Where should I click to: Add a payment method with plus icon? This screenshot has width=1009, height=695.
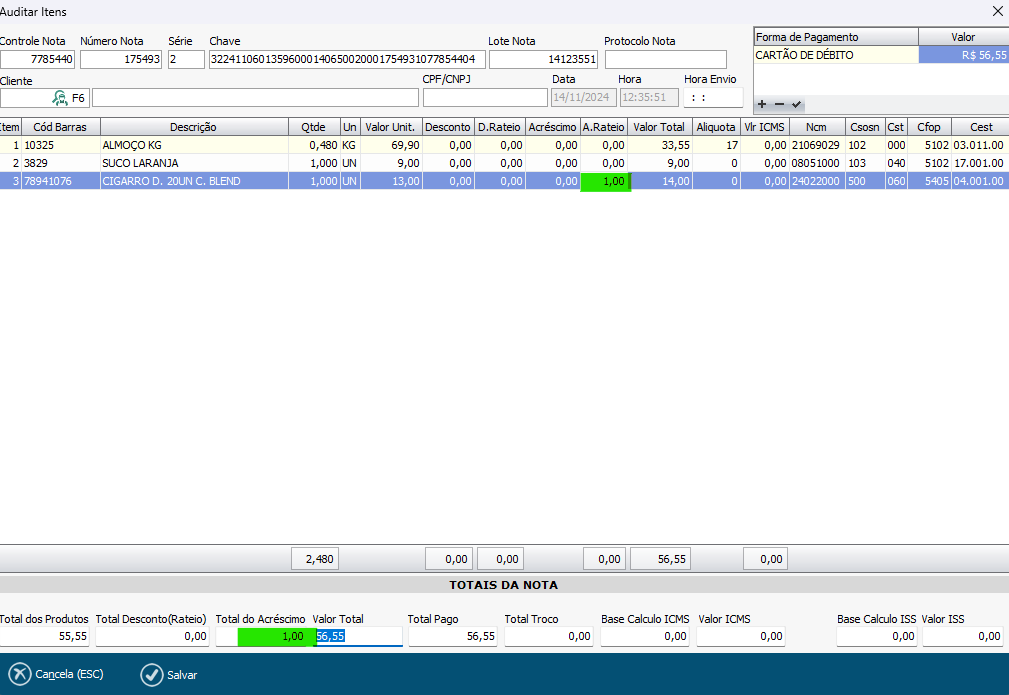pos(762,104)
